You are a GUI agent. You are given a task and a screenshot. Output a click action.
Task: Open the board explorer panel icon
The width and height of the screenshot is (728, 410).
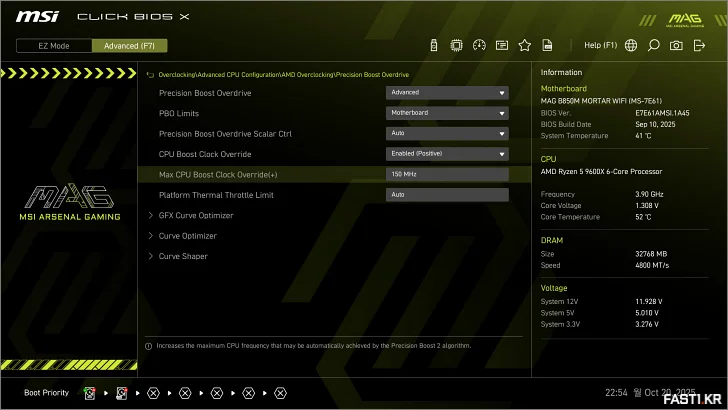click(x=502, y=46)
